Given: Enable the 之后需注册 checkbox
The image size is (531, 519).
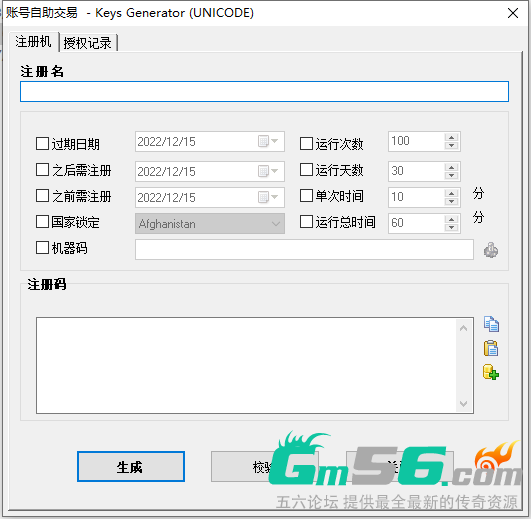Looking at the screenshot, I should [x=42, y=170].
